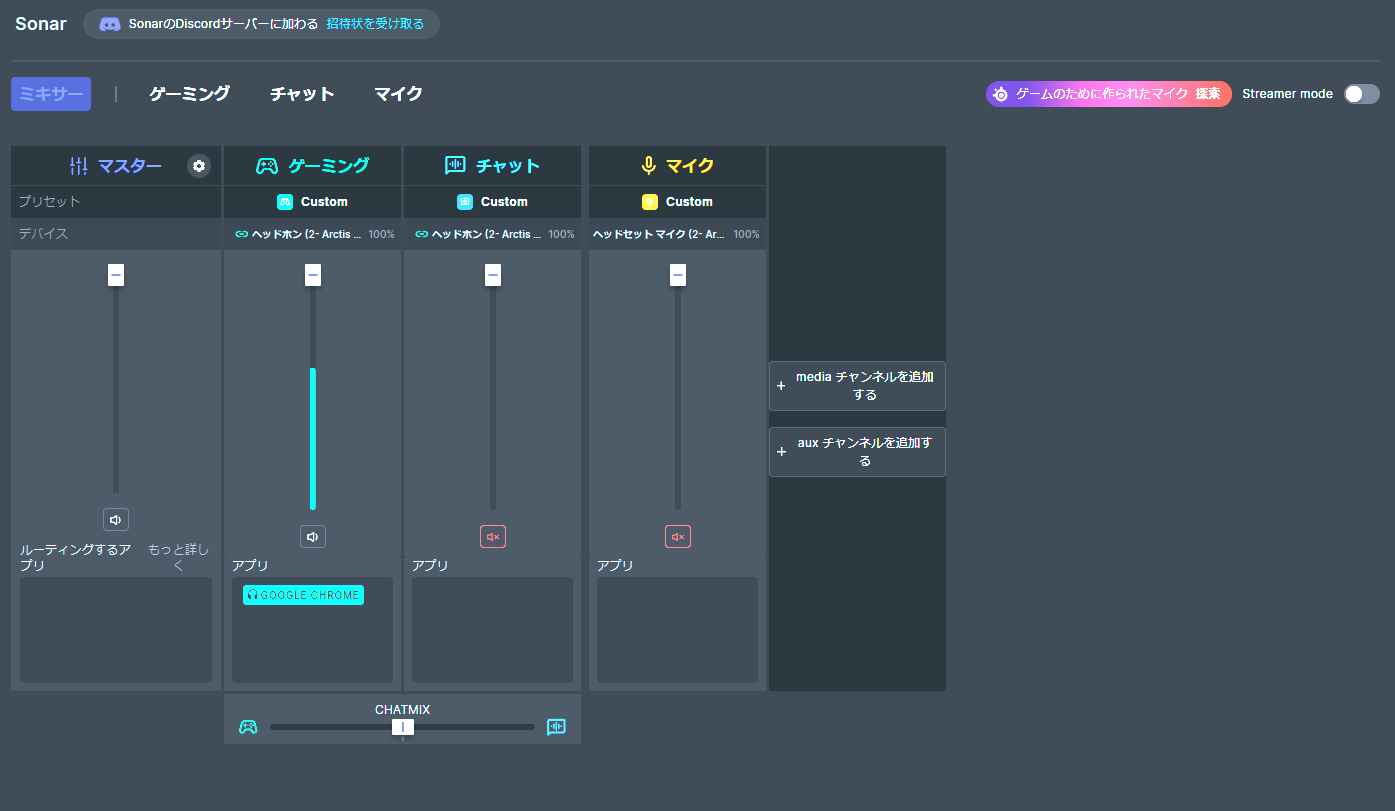This screenshot has height=811, width=1395.
Task: Open Master settings gear icon
Action: [199, 166]
